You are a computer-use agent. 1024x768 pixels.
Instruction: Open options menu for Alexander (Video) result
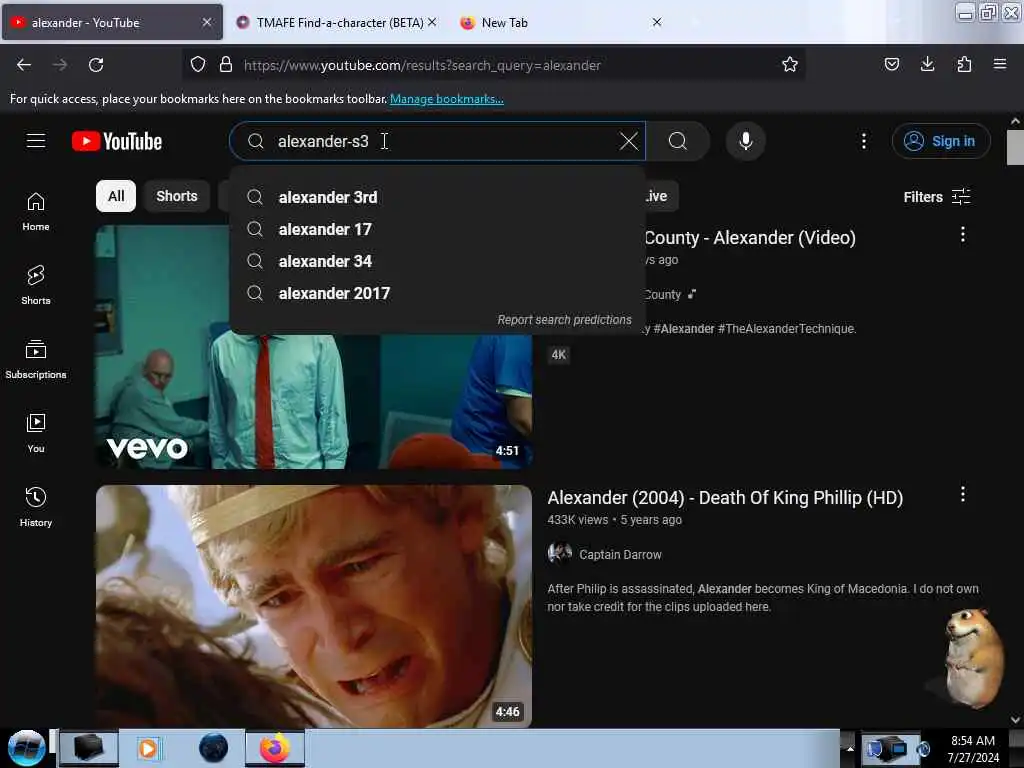click(x=962, y=234)
